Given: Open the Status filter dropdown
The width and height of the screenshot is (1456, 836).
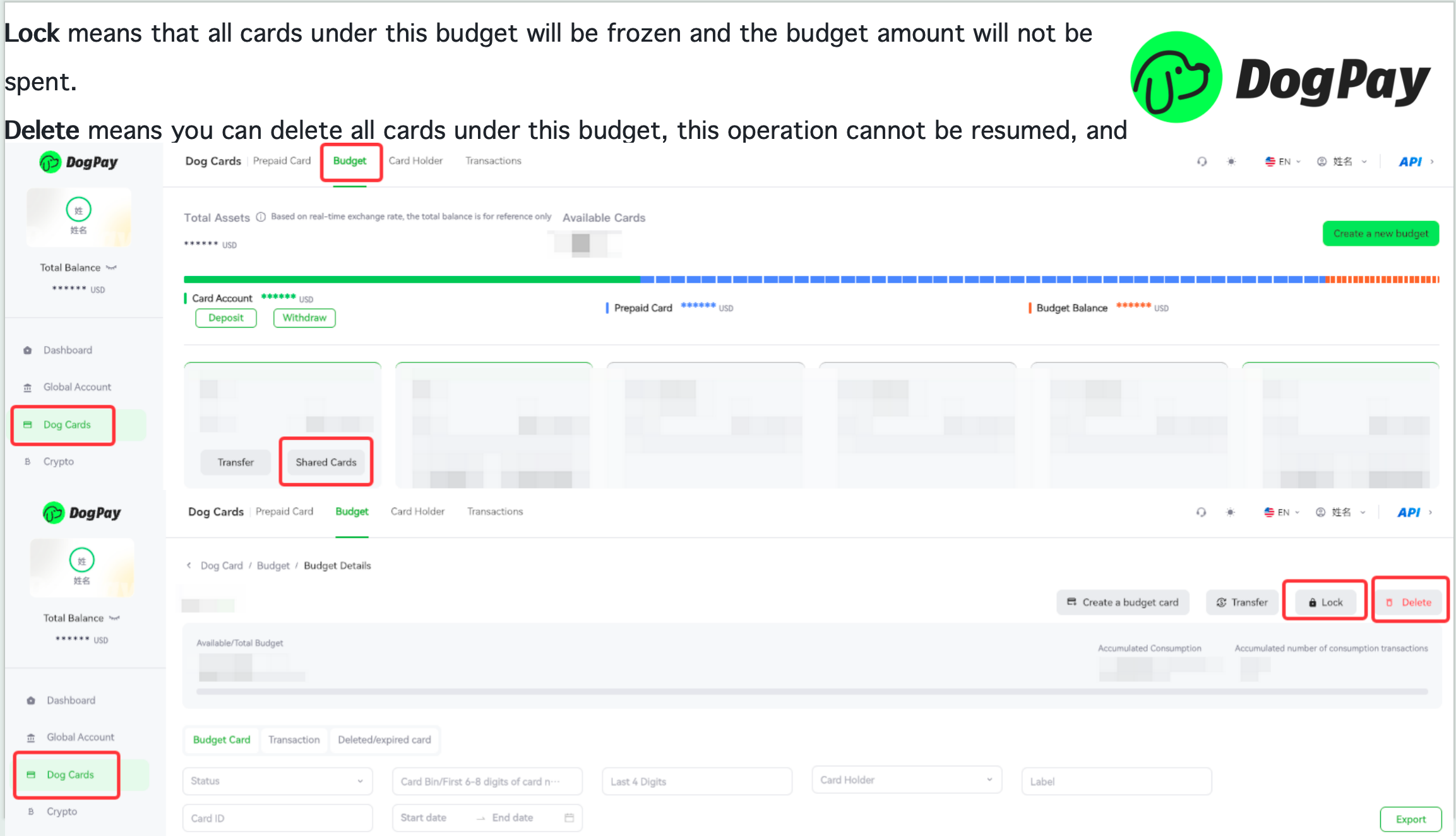Looking at the screenshot, I should (278, 781).
